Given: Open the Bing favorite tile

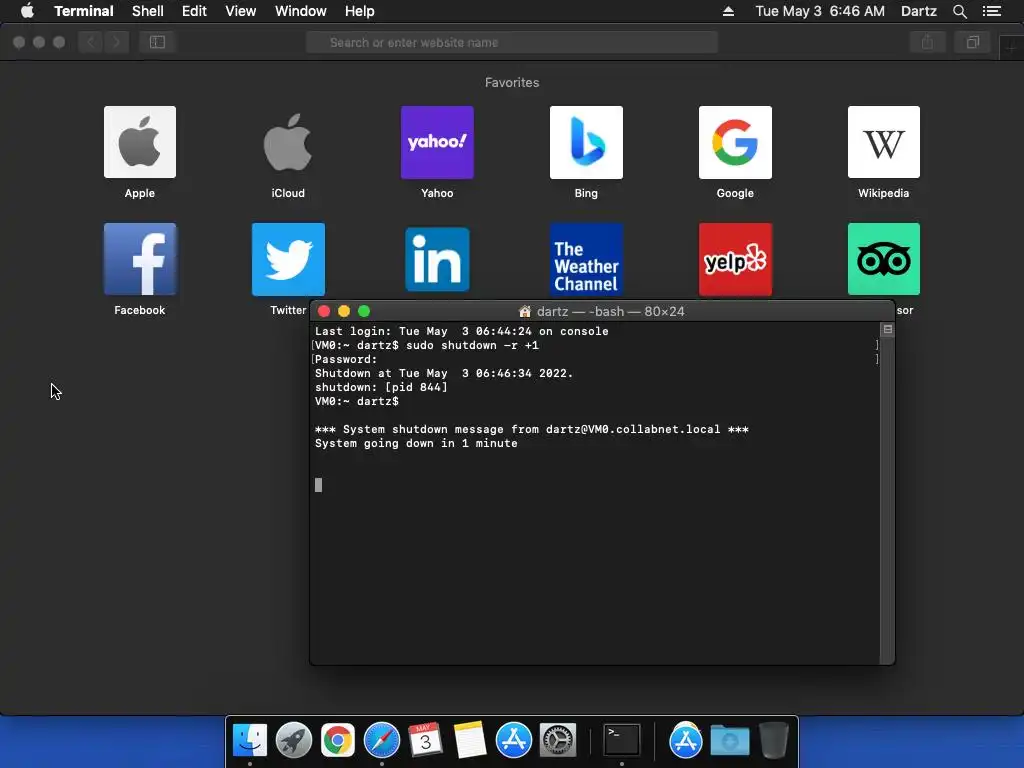Looking at the screenshot, I should 586,142.
